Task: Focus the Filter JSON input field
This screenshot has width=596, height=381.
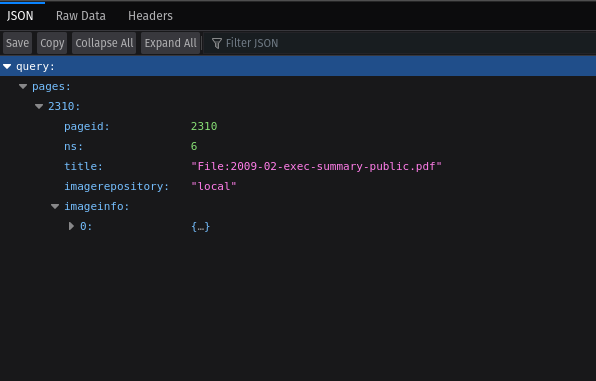Action: coord(400,43)
